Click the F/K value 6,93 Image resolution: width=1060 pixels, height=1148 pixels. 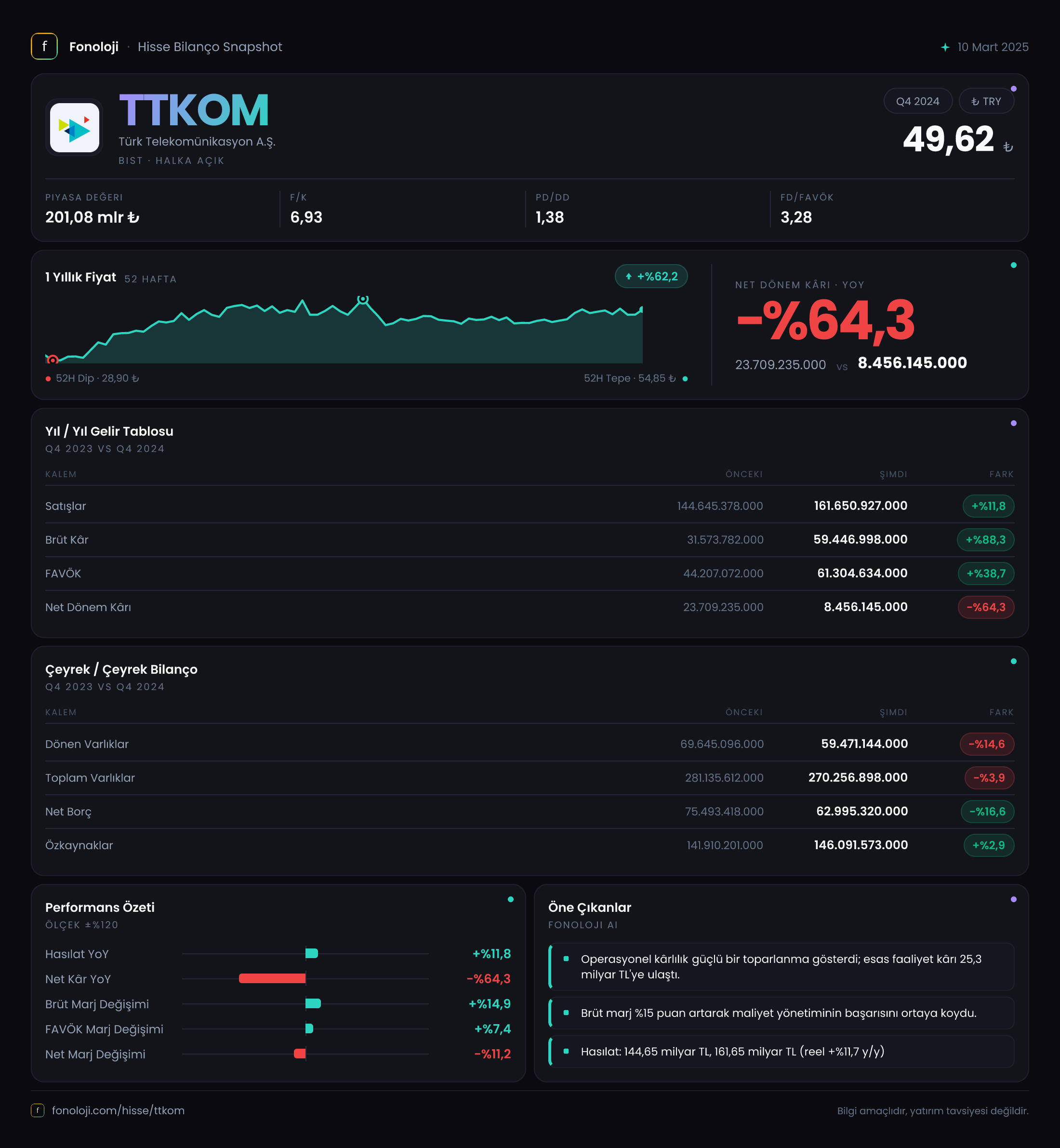point(306,217)
